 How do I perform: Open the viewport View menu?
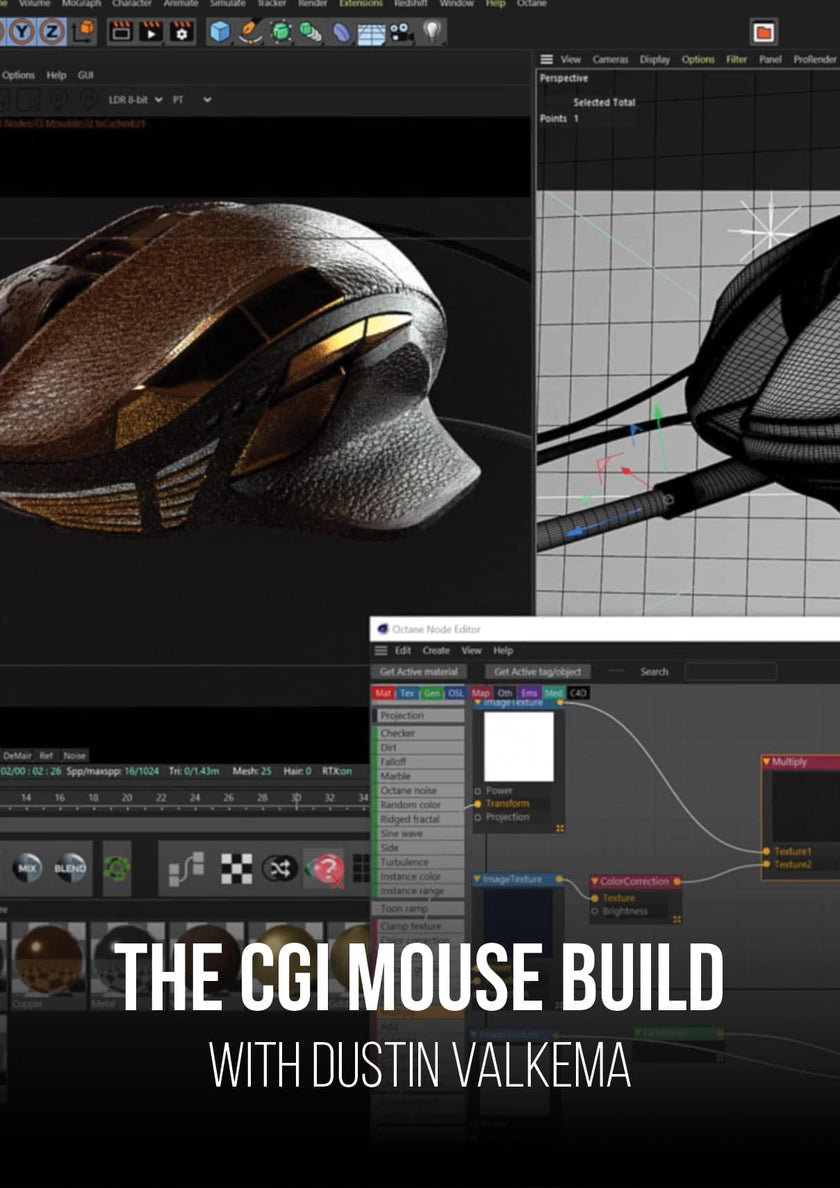pos(570,59)
